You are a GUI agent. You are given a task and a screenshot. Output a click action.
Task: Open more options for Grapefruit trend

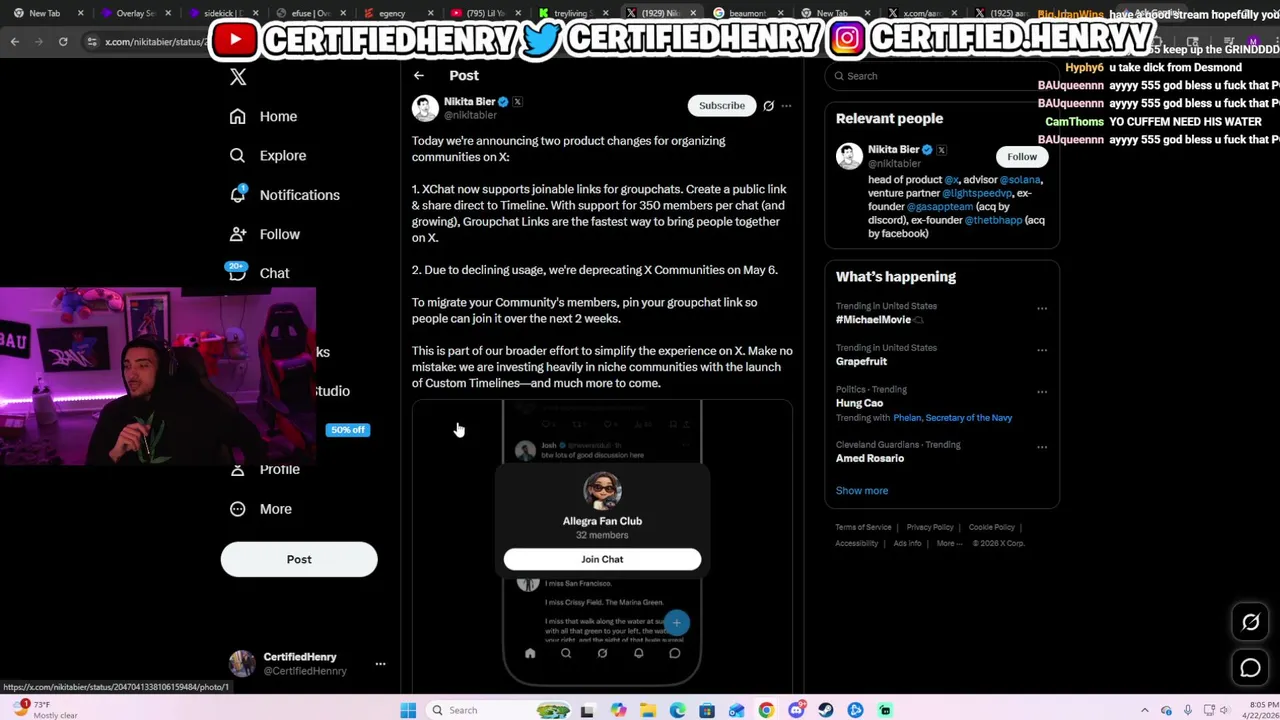pyautogui.click(x=1042, y=351)
